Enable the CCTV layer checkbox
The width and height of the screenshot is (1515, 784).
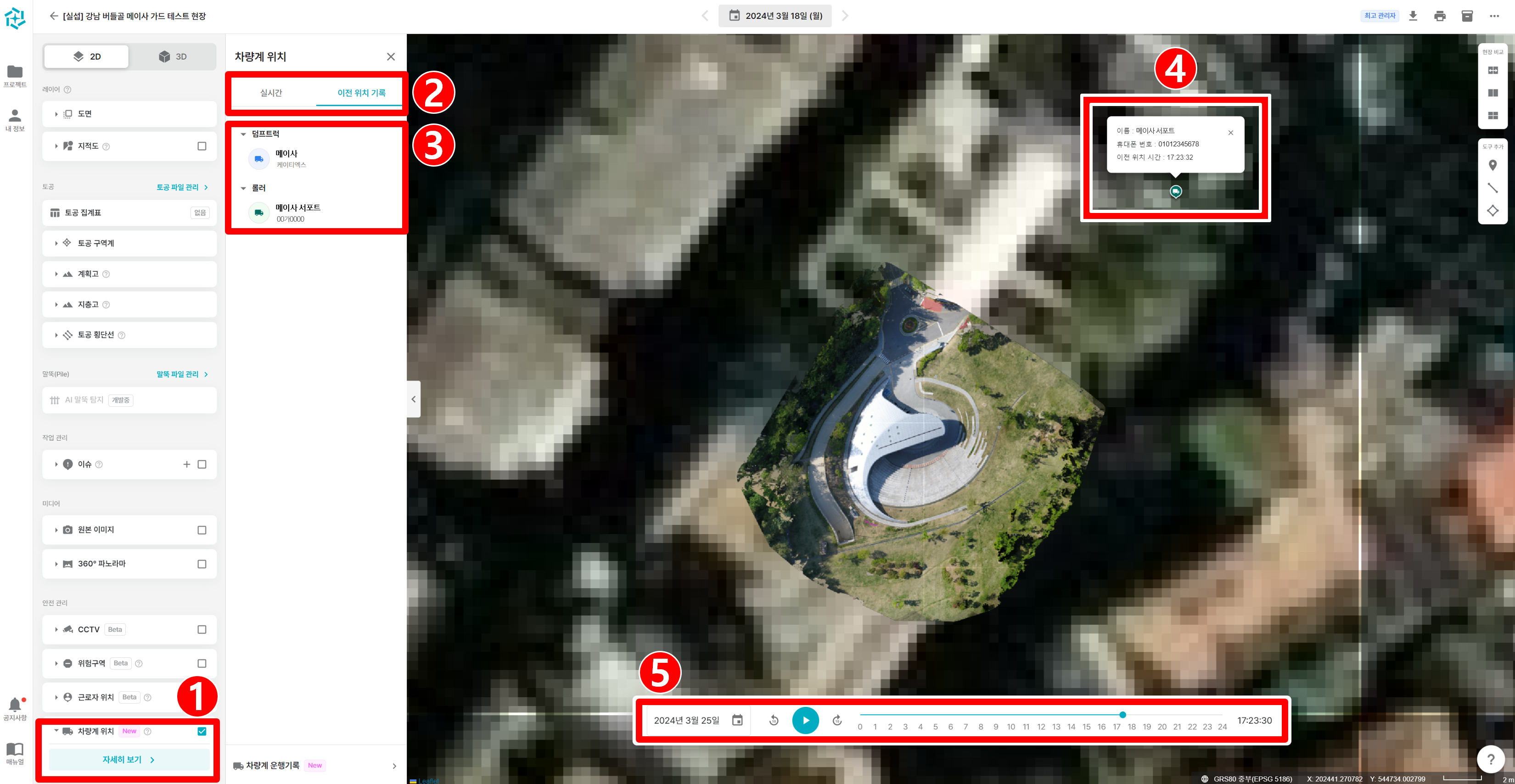pos(202,629)
